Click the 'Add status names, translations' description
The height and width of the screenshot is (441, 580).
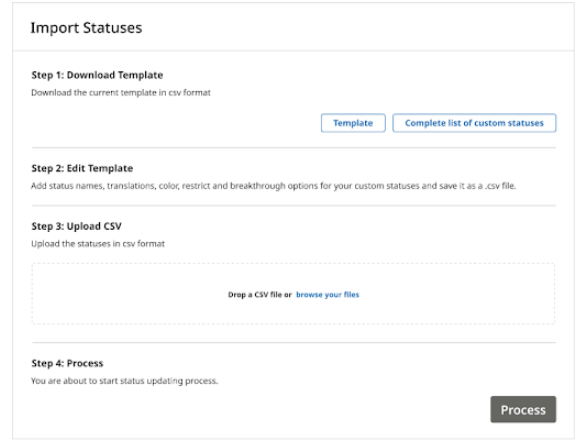[x=273, y=186]
